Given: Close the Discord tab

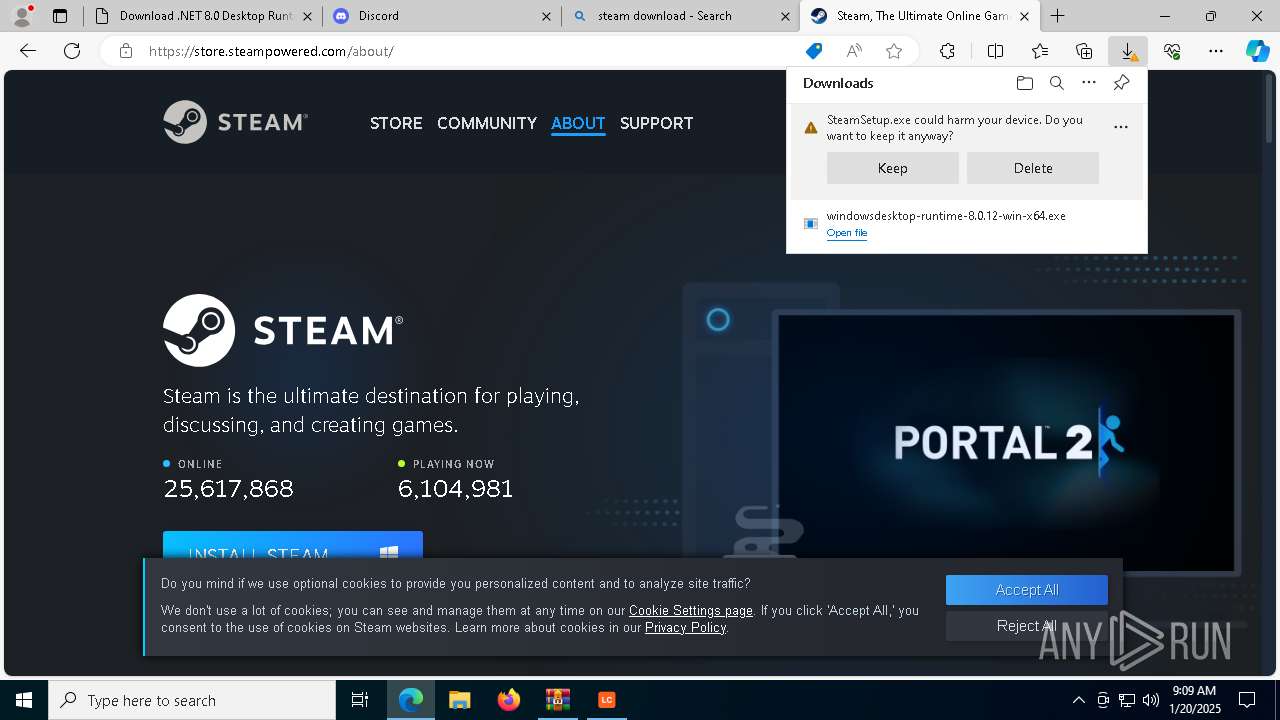Looking at the screenshot, I should click(x=546, y=16).
